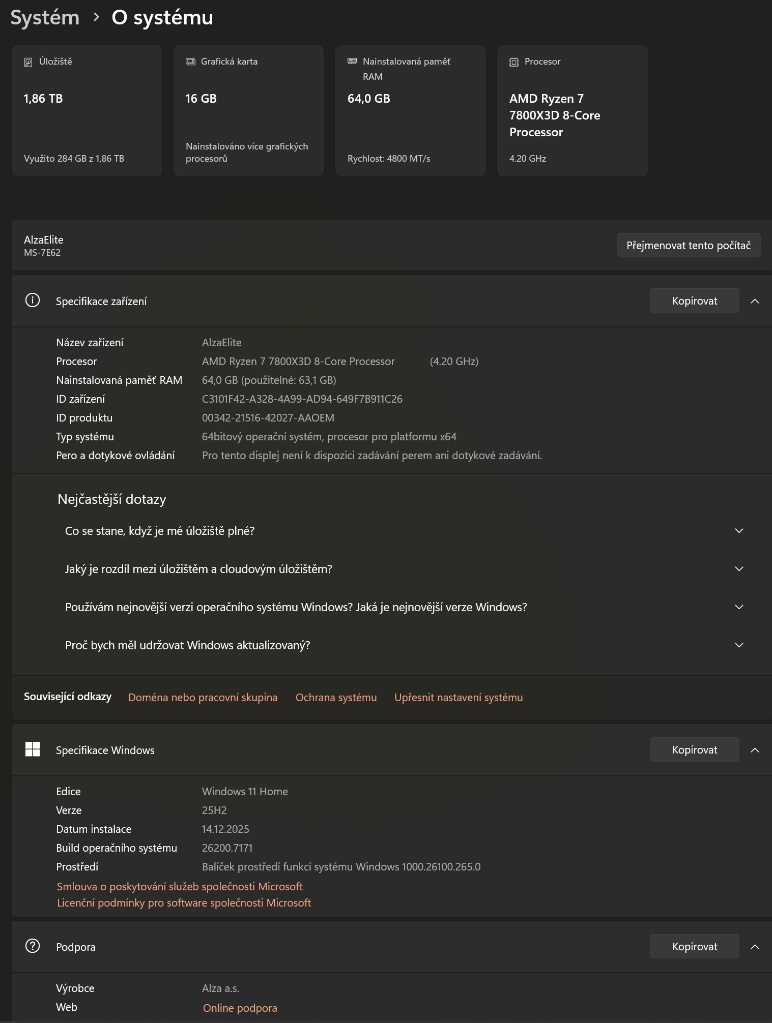Collapse the Podpora section chevron

click(754, 946)
